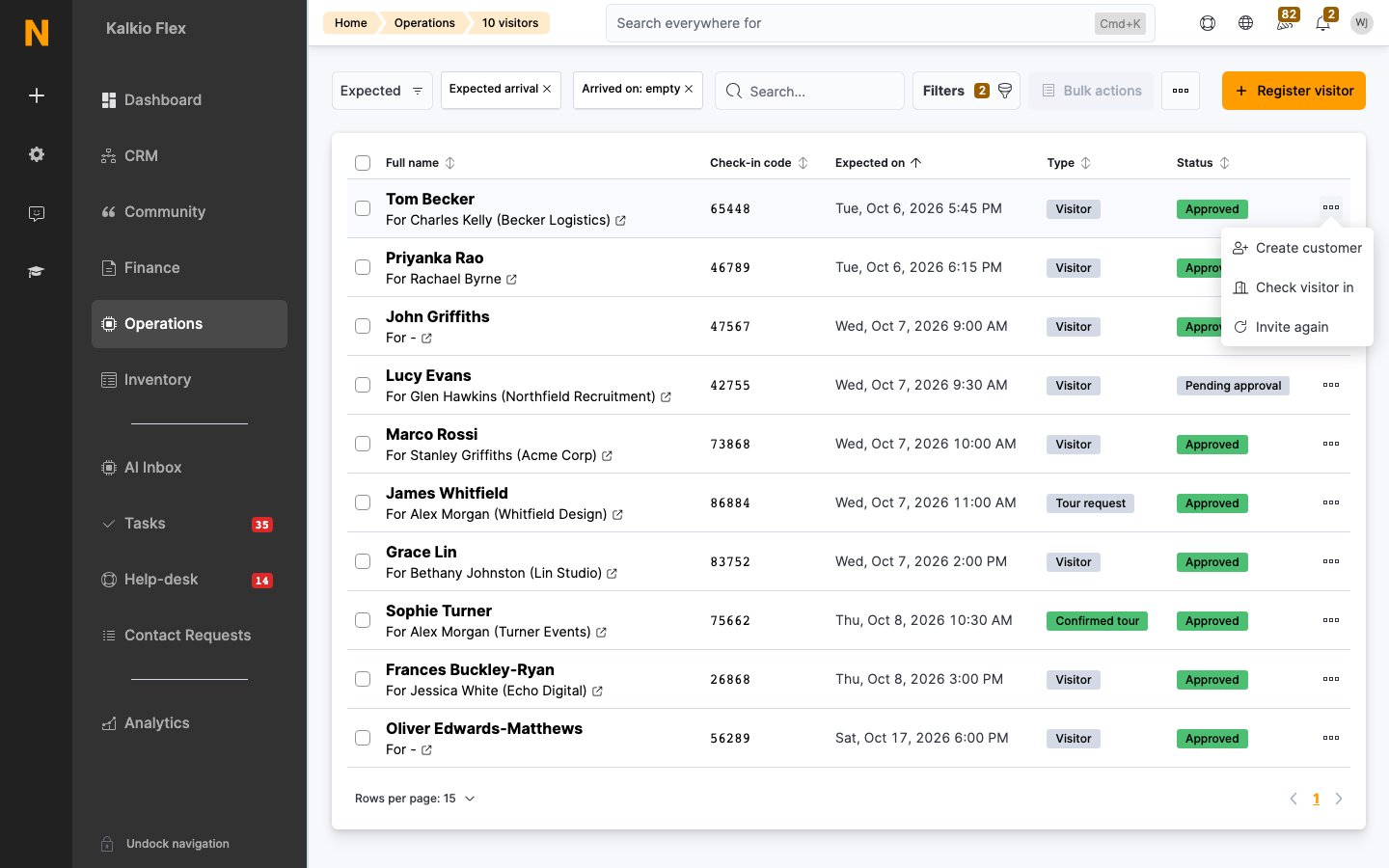Open the help lifebuoy icon in top bar
The image size is (1389, 868).
[x=1208, y=23]
